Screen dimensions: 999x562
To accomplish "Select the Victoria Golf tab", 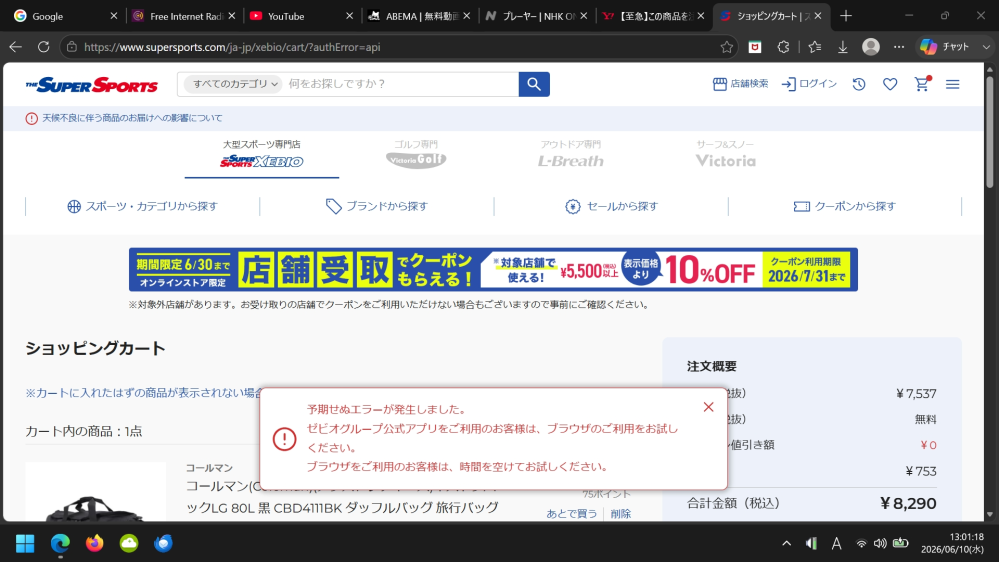I will (416, 155).
